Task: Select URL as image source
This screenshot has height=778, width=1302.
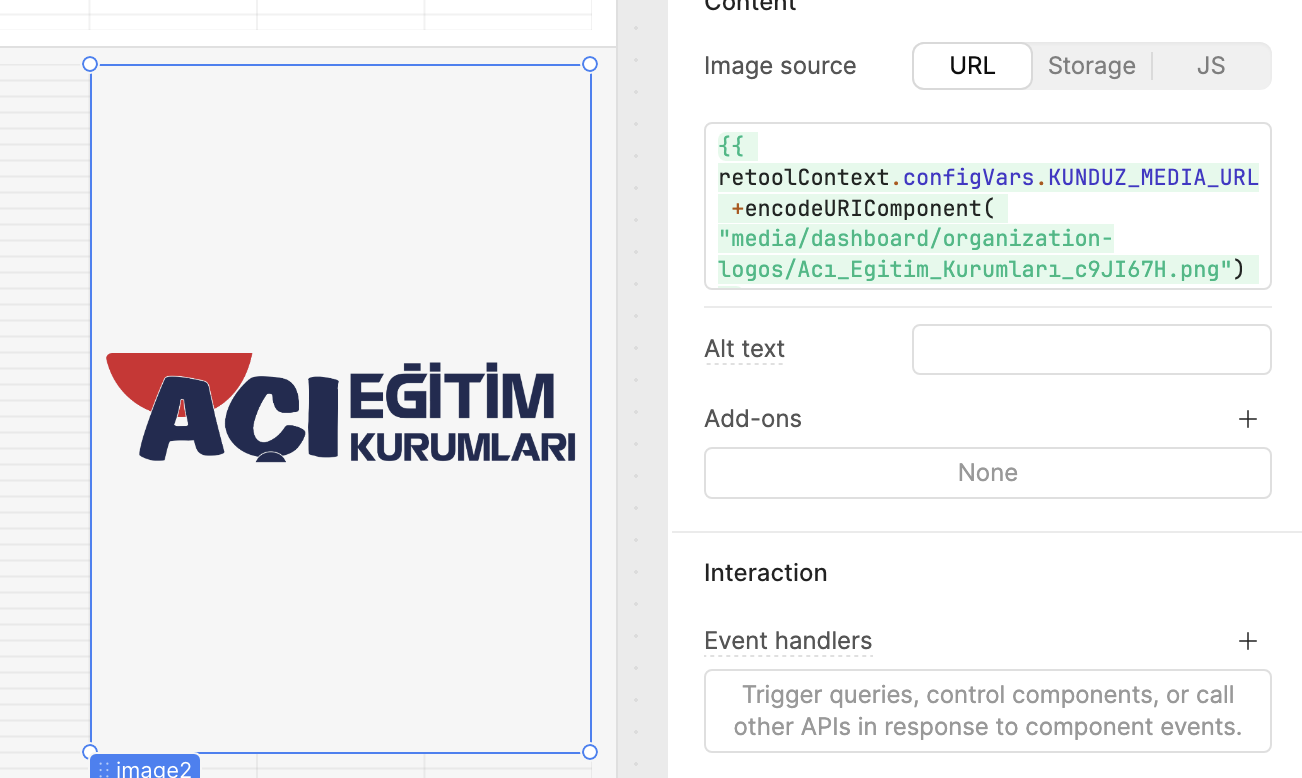Action: [x=972, y=66]
